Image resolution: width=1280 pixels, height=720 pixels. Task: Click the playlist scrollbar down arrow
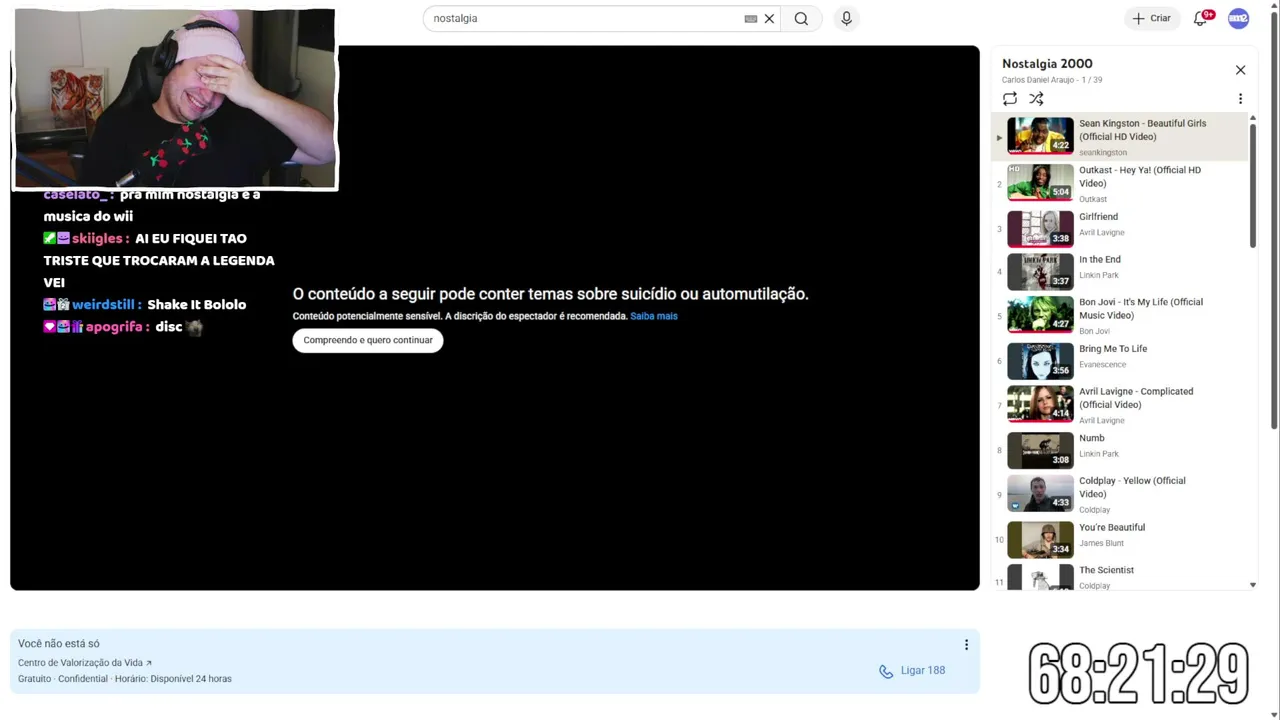(1253, 585)
